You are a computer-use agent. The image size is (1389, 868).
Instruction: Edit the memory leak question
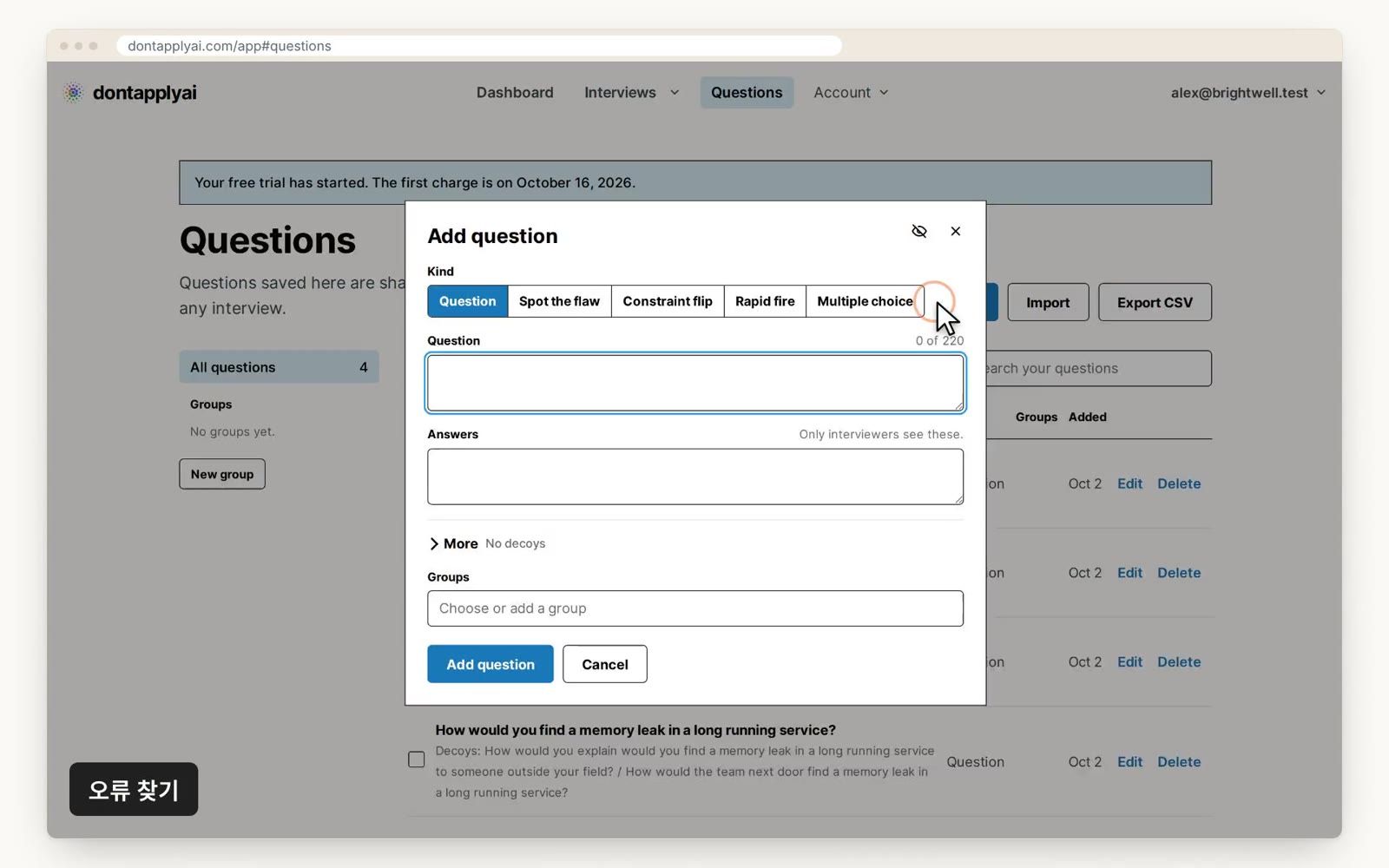pos(1129,762)
